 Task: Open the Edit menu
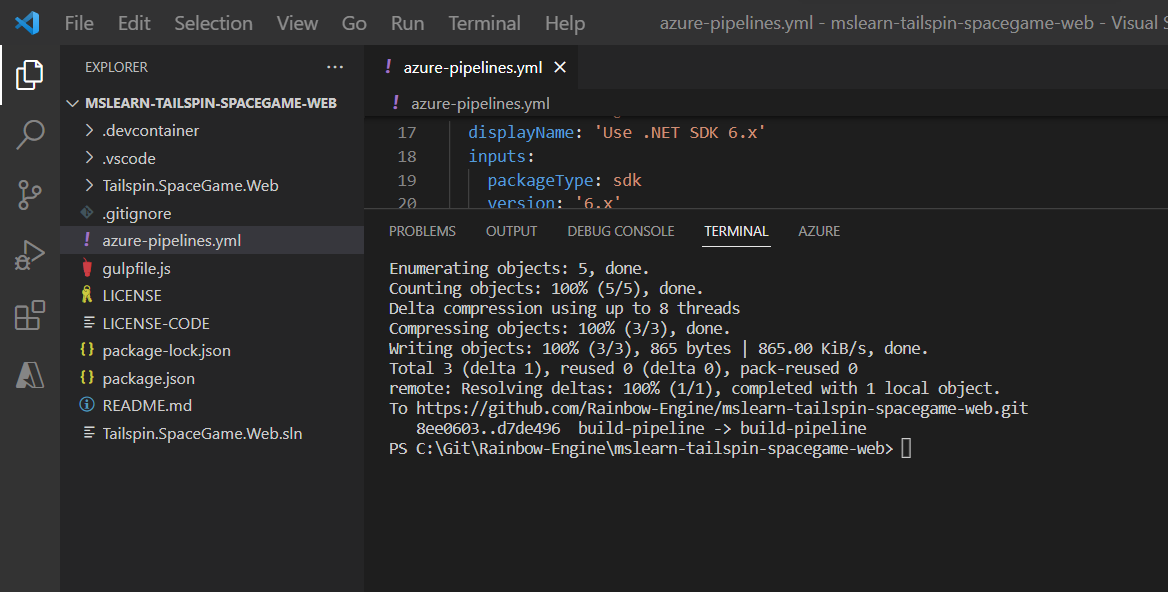[134, 23]
